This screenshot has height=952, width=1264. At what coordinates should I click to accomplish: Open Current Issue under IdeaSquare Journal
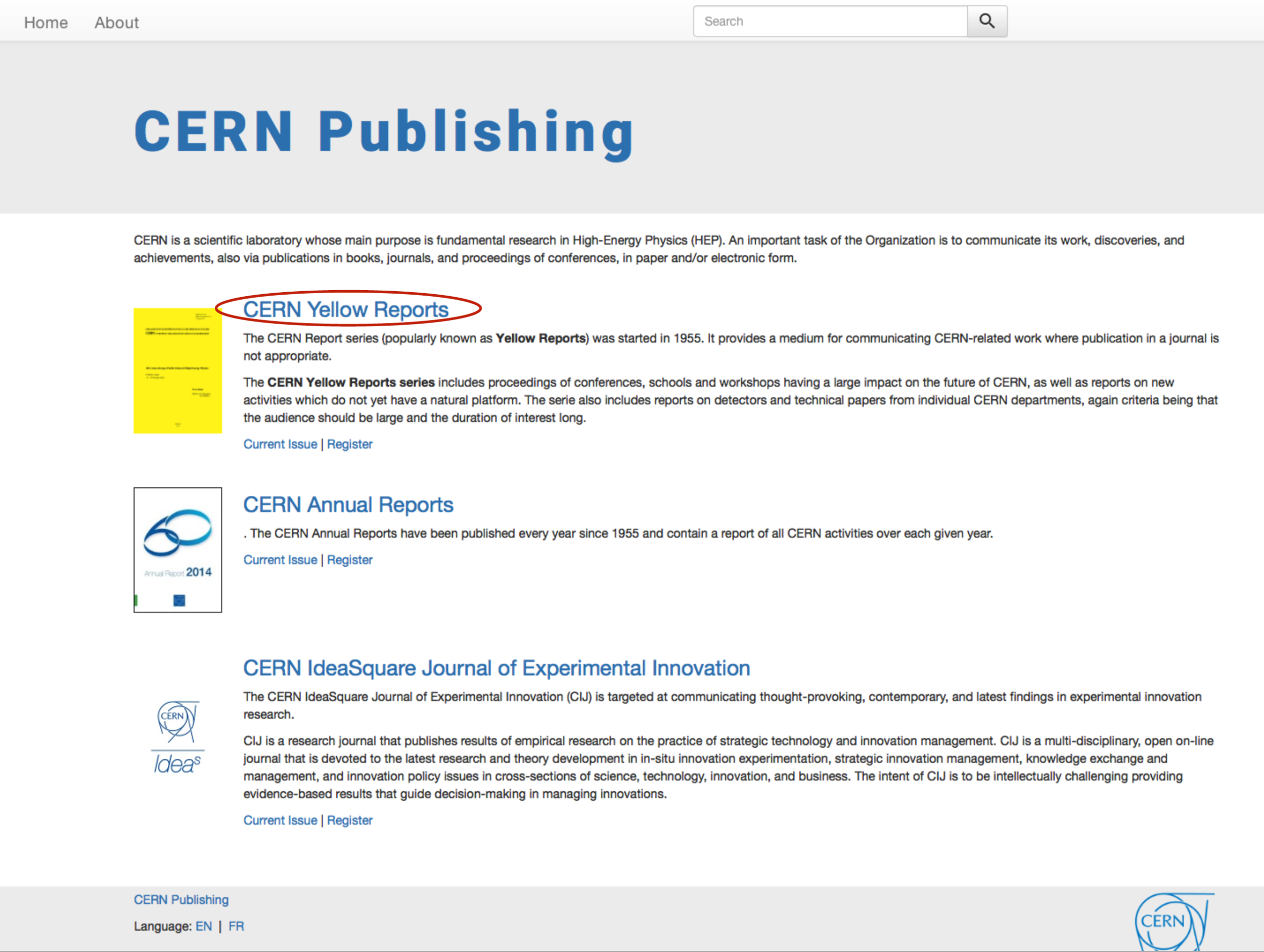280,820
